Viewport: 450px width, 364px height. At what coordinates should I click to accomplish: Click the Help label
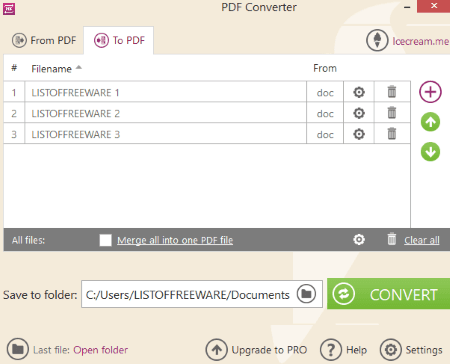[356, 350]
